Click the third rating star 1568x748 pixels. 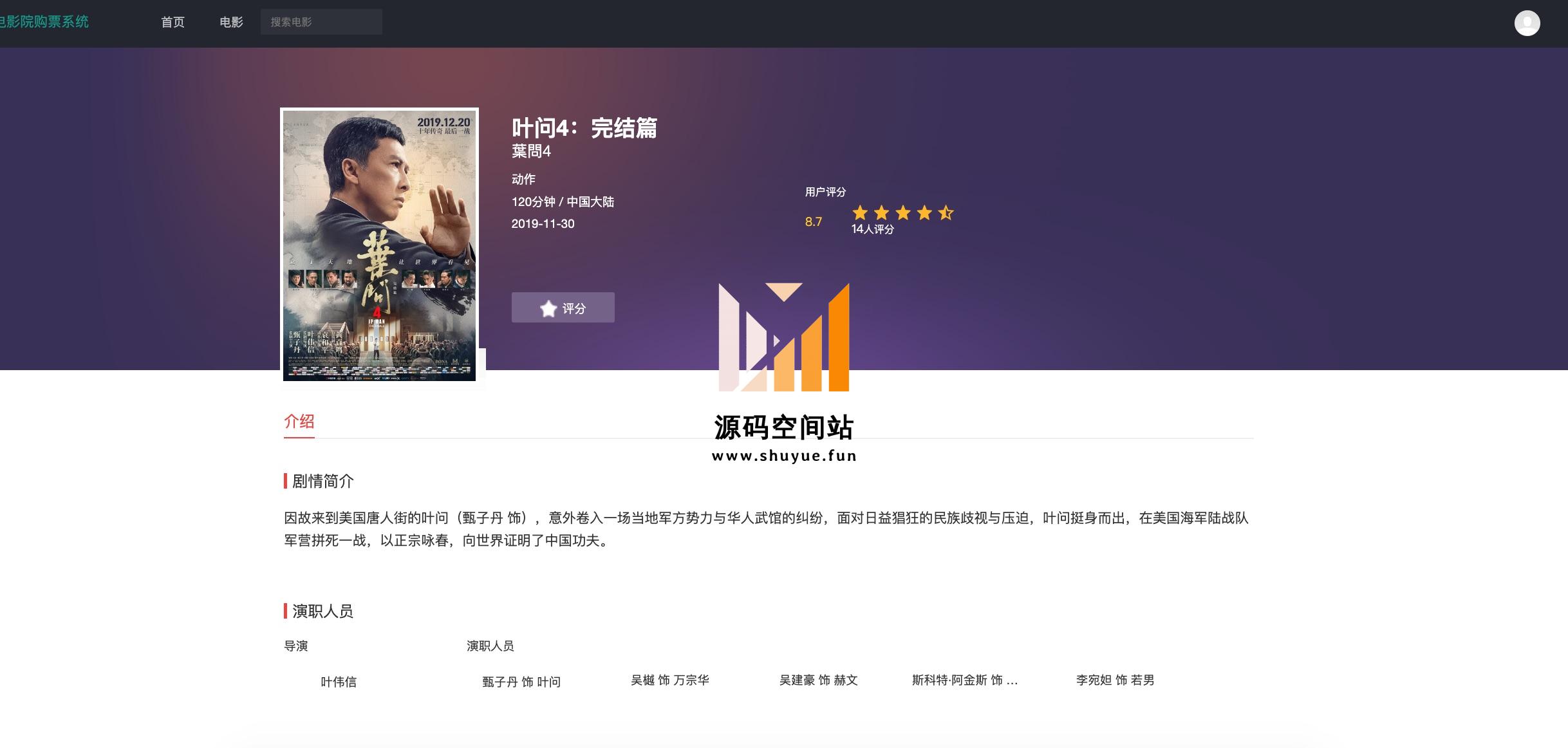[903, 212]
